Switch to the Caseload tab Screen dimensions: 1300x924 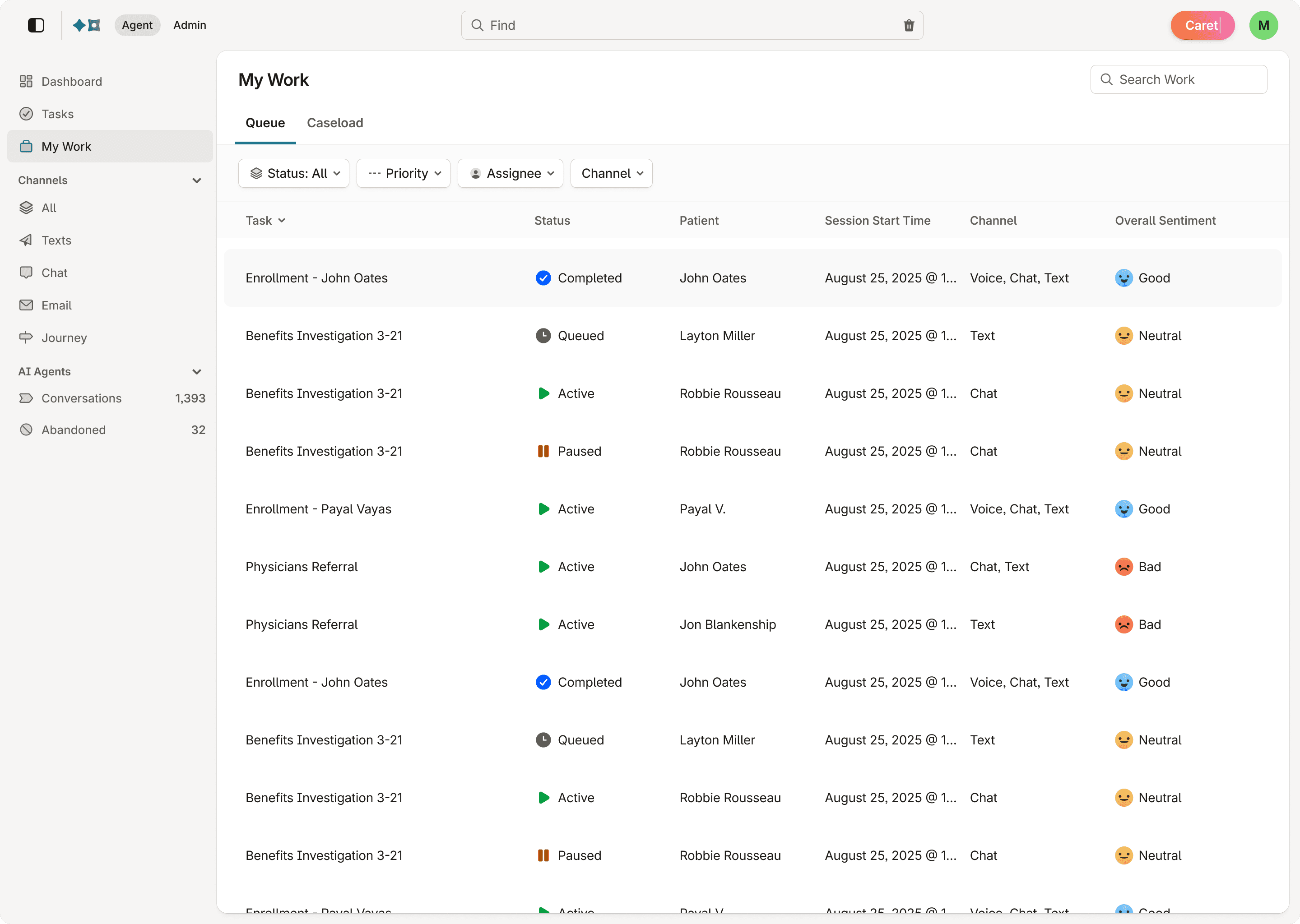pyautogui.click(x=334, y=123)
